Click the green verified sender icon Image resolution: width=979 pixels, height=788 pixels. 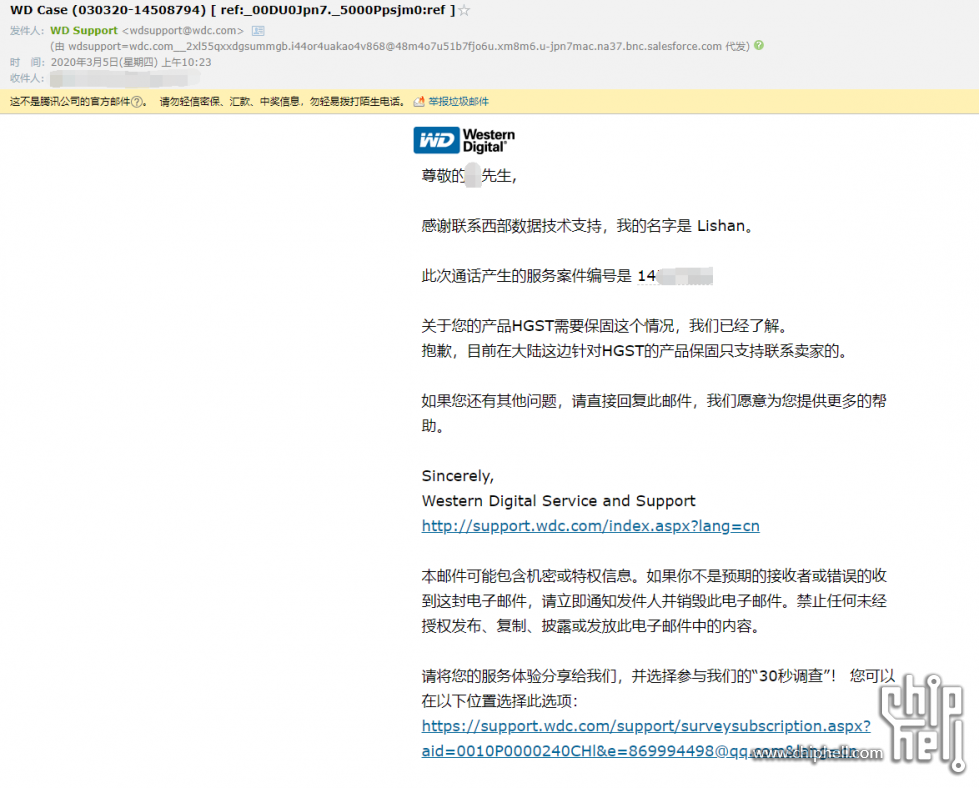[x=759, y=46]
